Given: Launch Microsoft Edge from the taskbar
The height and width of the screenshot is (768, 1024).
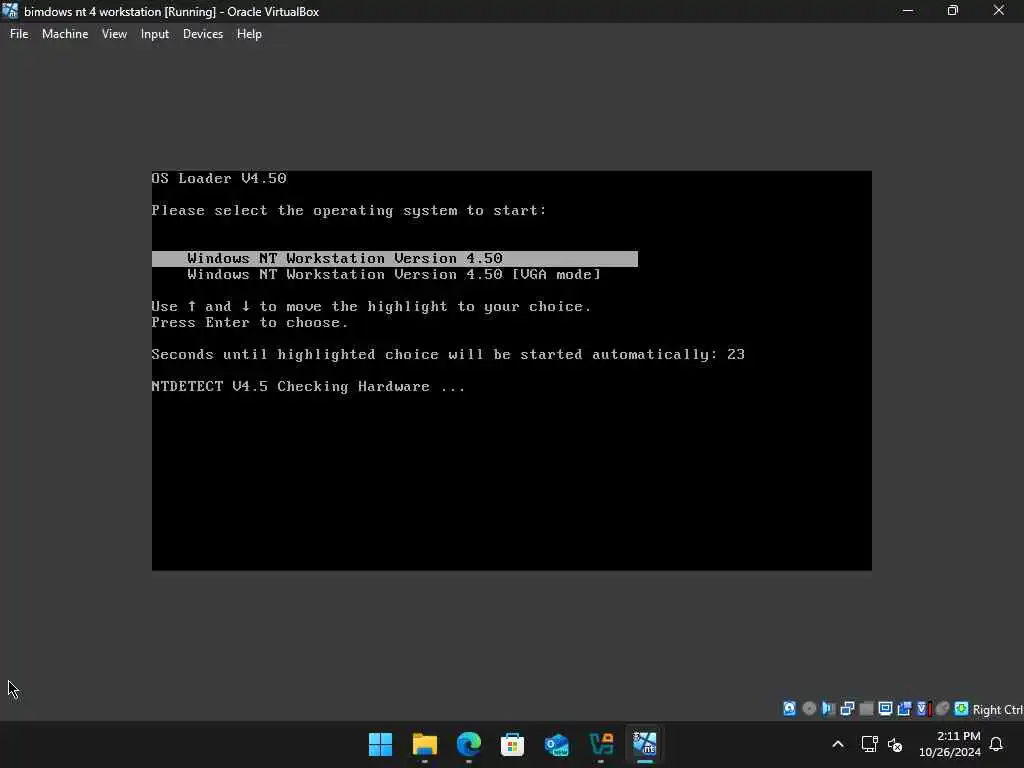Looking at the screenshot, I should (x=468, y=744).
